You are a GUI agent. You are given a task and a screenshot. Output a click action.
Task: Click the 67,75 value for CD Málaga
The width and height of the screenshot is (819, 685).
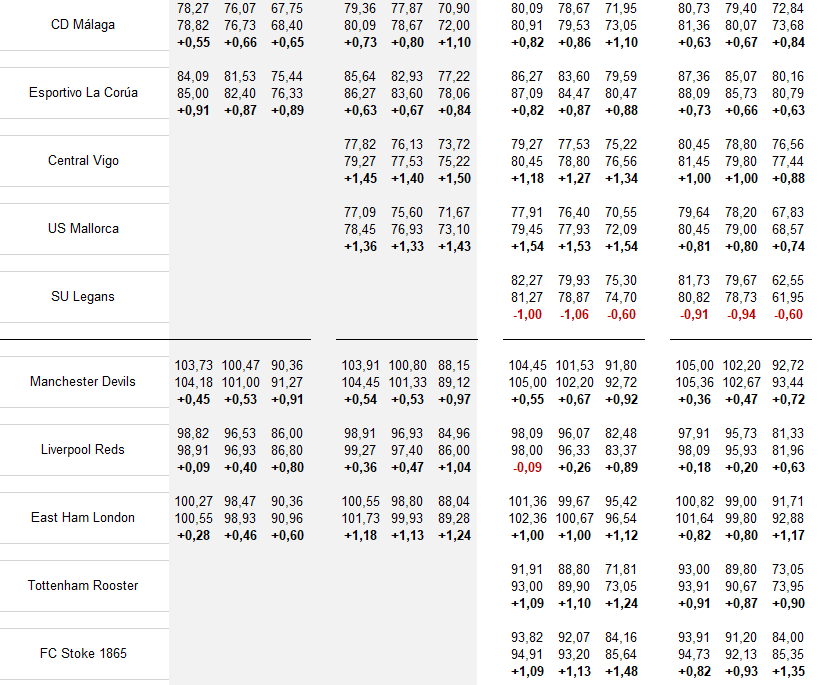pos(287,9)
